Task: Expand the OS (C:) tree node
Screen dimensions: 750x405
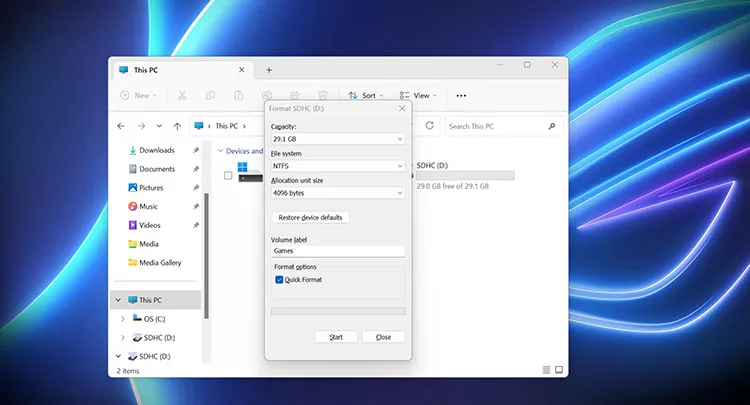Action: (122, 319)
